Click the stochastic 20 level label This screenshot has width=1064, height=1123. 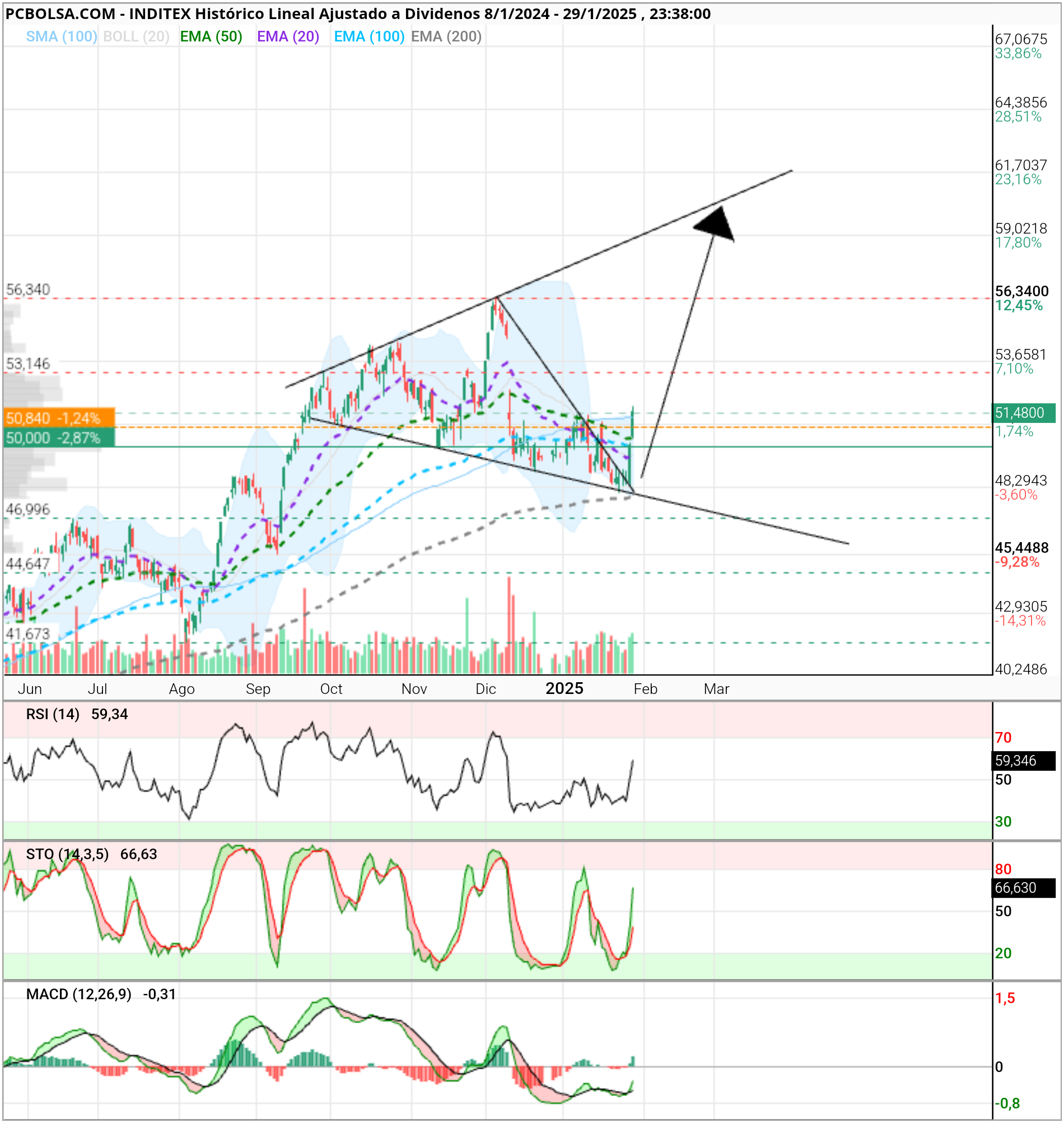click(x=1004, y=953)
